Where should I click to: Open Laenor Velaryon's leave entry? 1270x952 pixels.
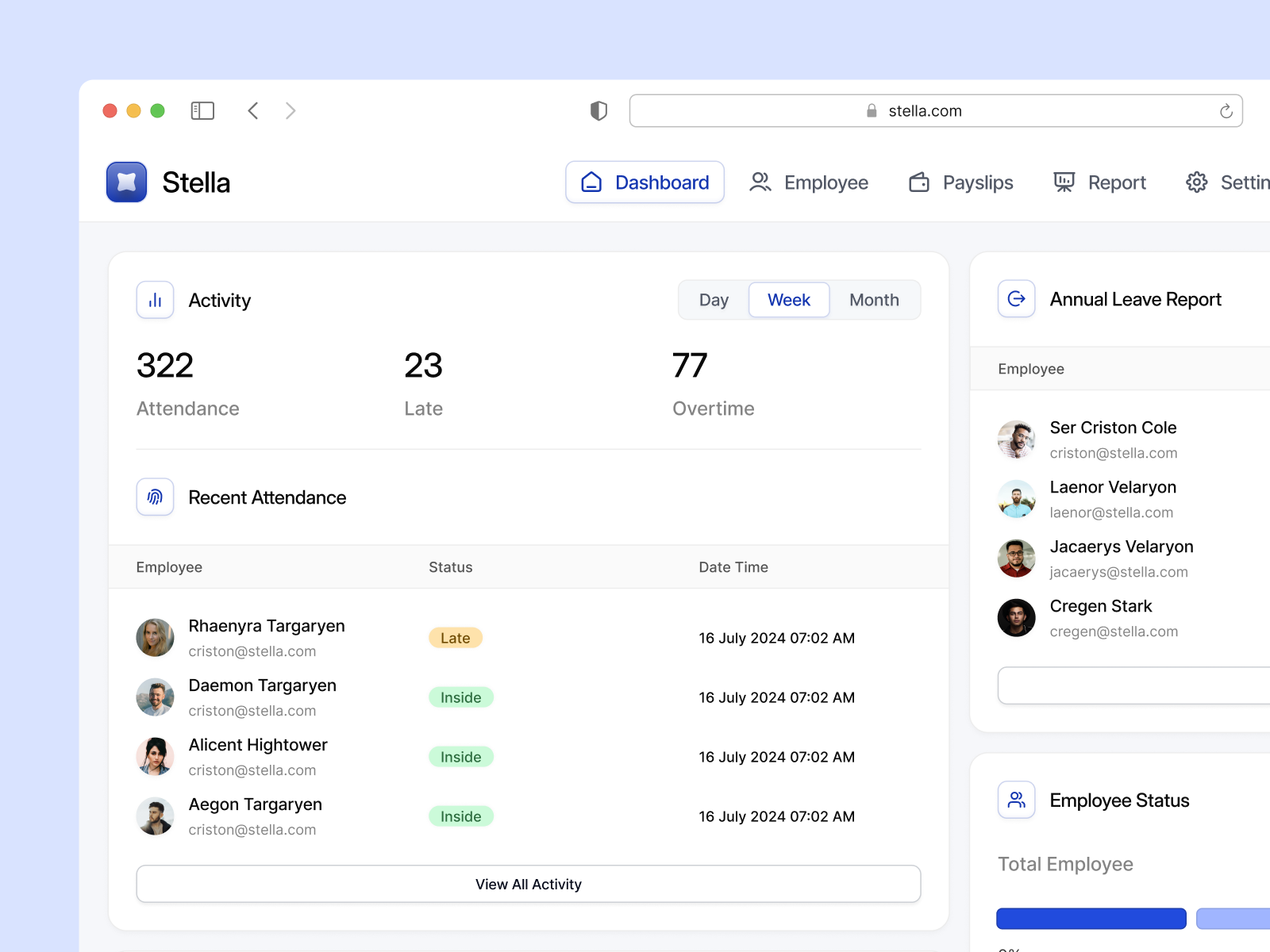point(1113,498)
